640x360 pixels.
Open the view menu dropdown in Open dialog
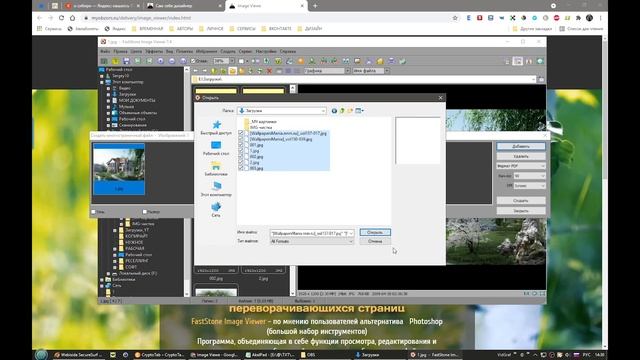coord(360,111)
